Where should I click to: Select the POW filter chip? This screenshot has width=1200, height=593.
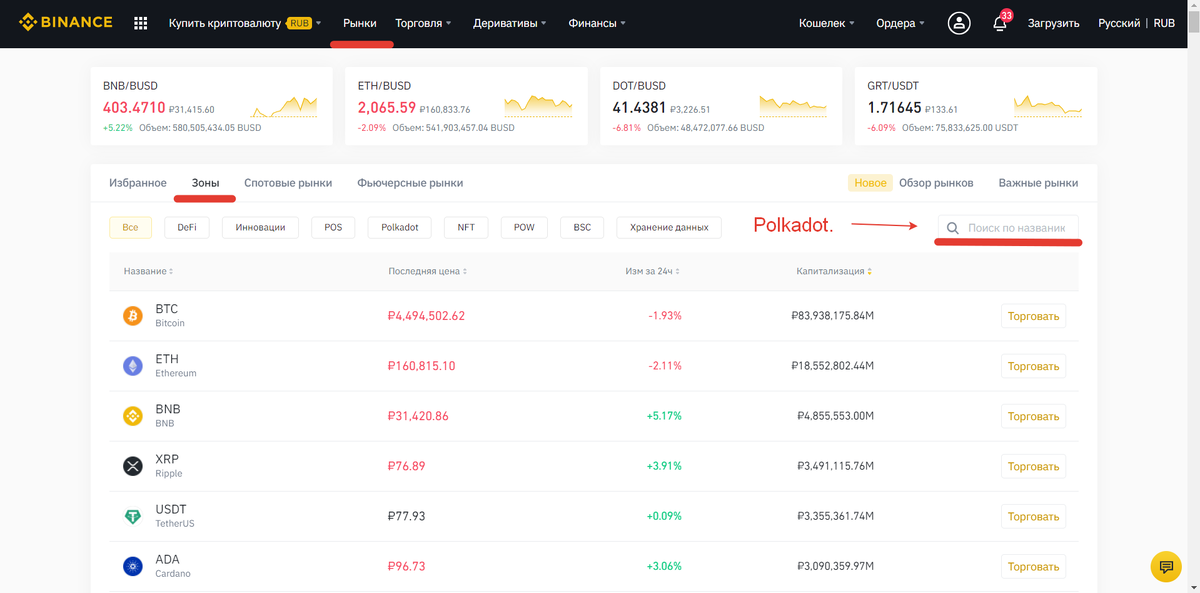(524, 227)
